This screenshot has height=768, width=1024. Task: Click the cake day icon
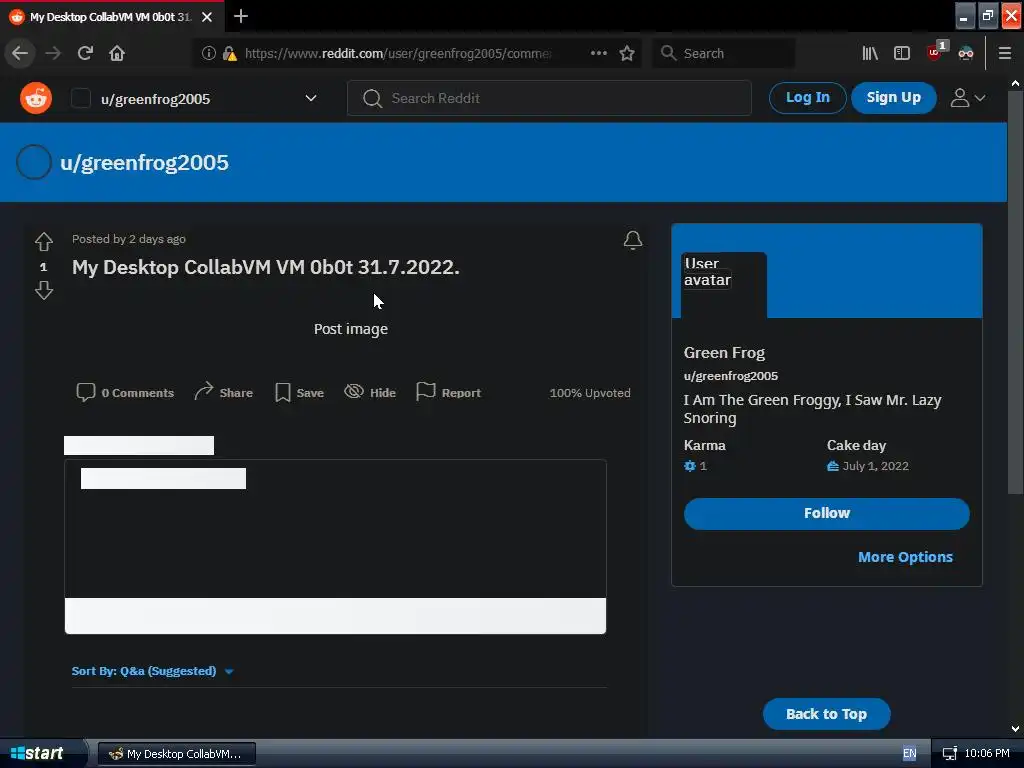coord(833,466)
